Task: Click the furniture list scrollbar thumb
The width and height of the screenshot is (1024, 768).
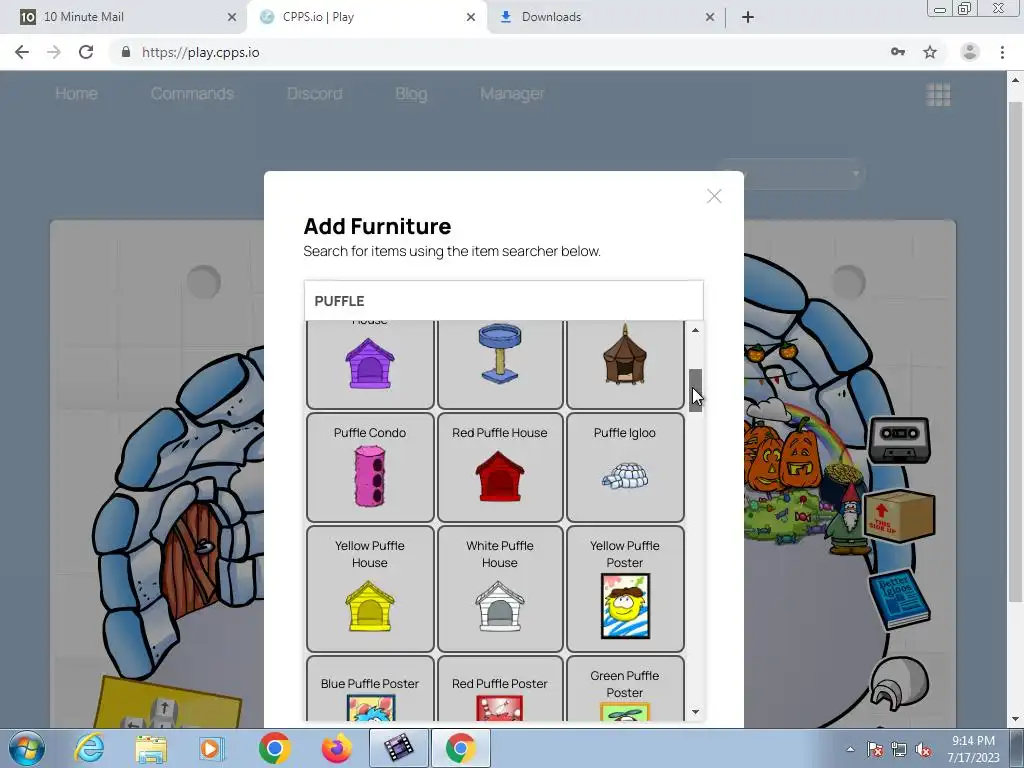Action: tap(696, 390)
